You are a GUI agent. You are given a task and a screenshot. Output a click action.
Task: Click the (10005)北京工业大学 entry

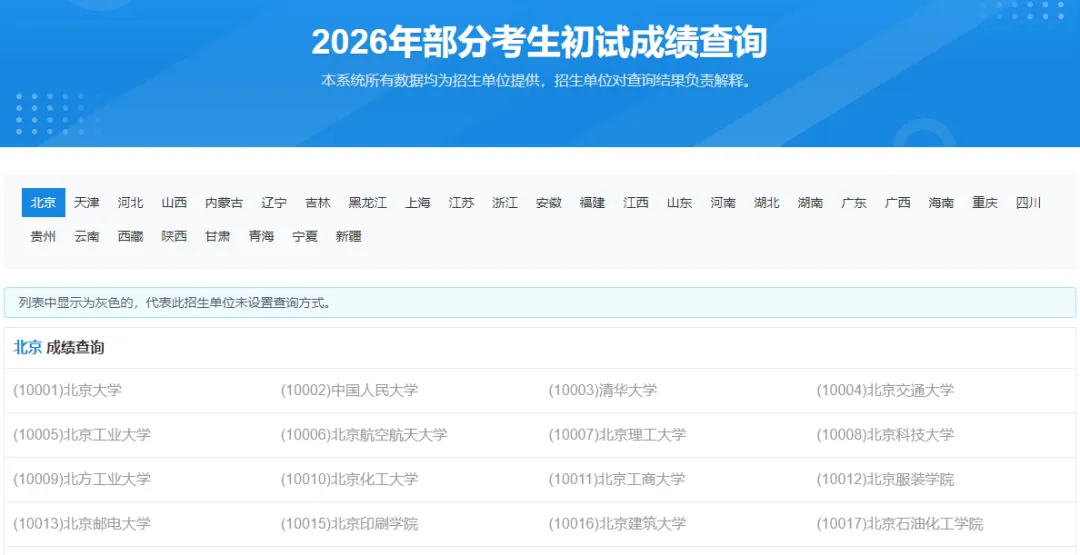[x=82, y=434]
